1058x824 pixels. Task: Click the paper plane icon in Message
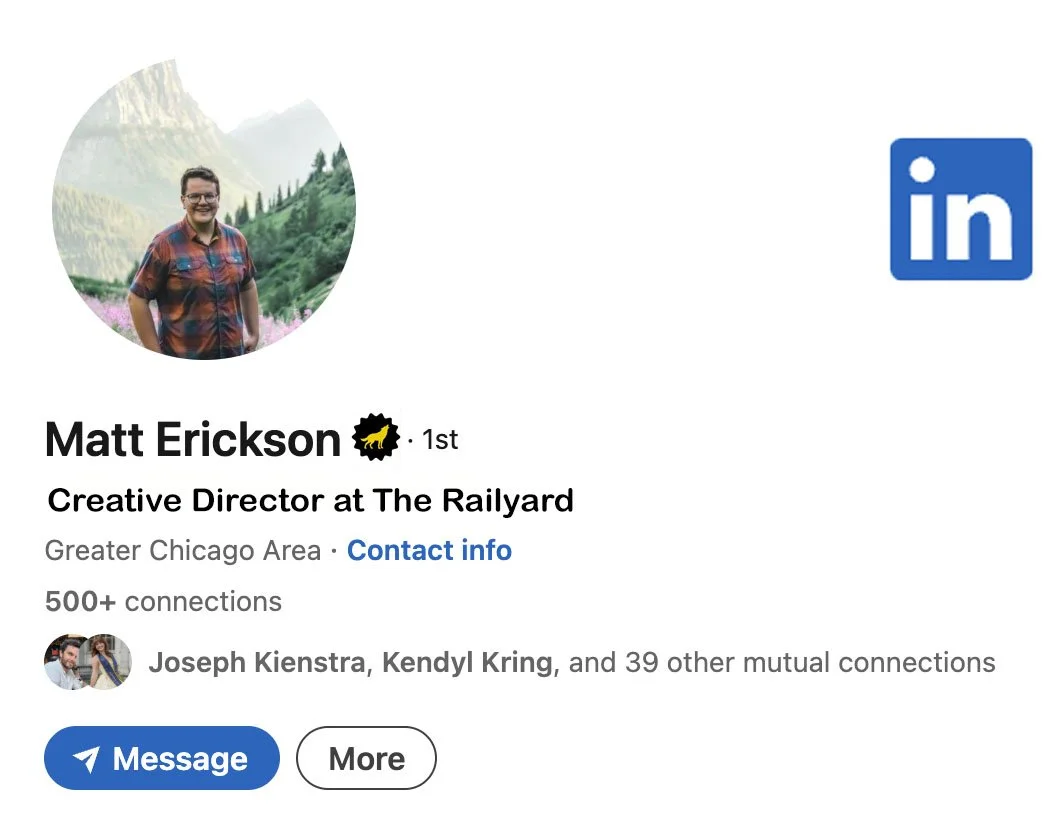86,759
